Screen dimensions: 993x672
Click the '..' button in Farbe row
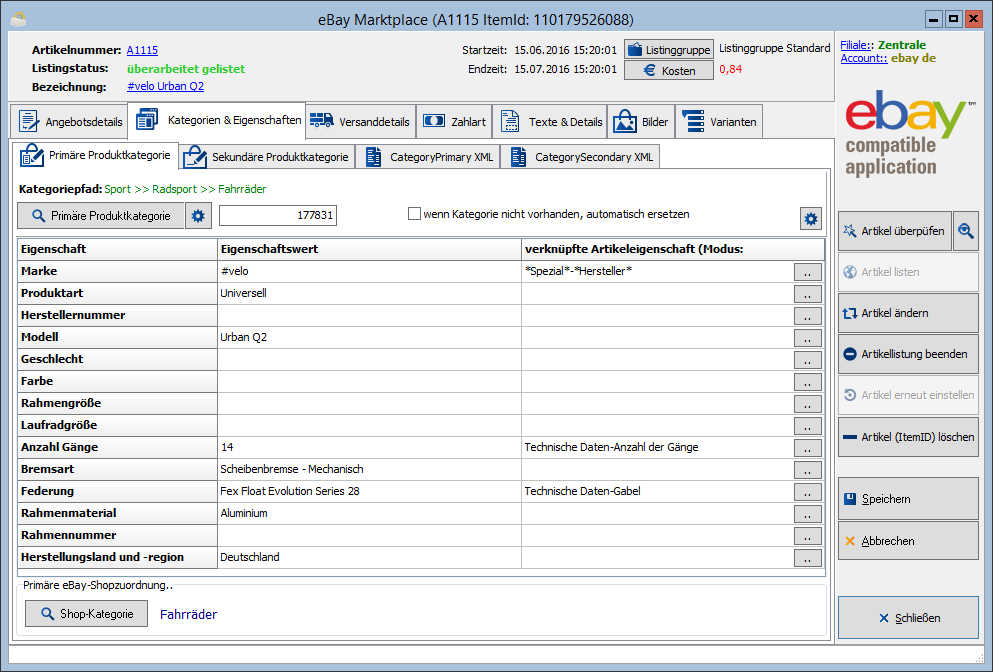pyautogui.click(x=807, y=382)
